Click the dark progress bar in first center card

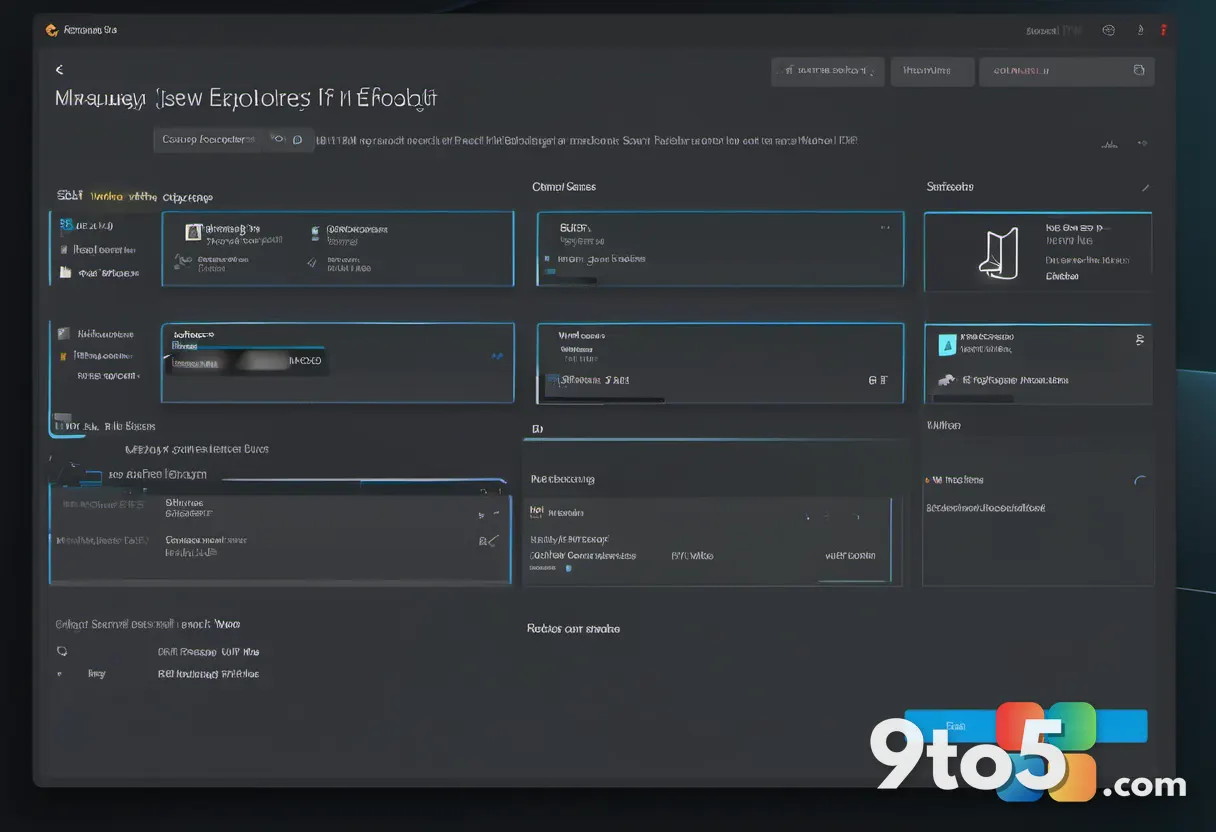coord(571,281)
